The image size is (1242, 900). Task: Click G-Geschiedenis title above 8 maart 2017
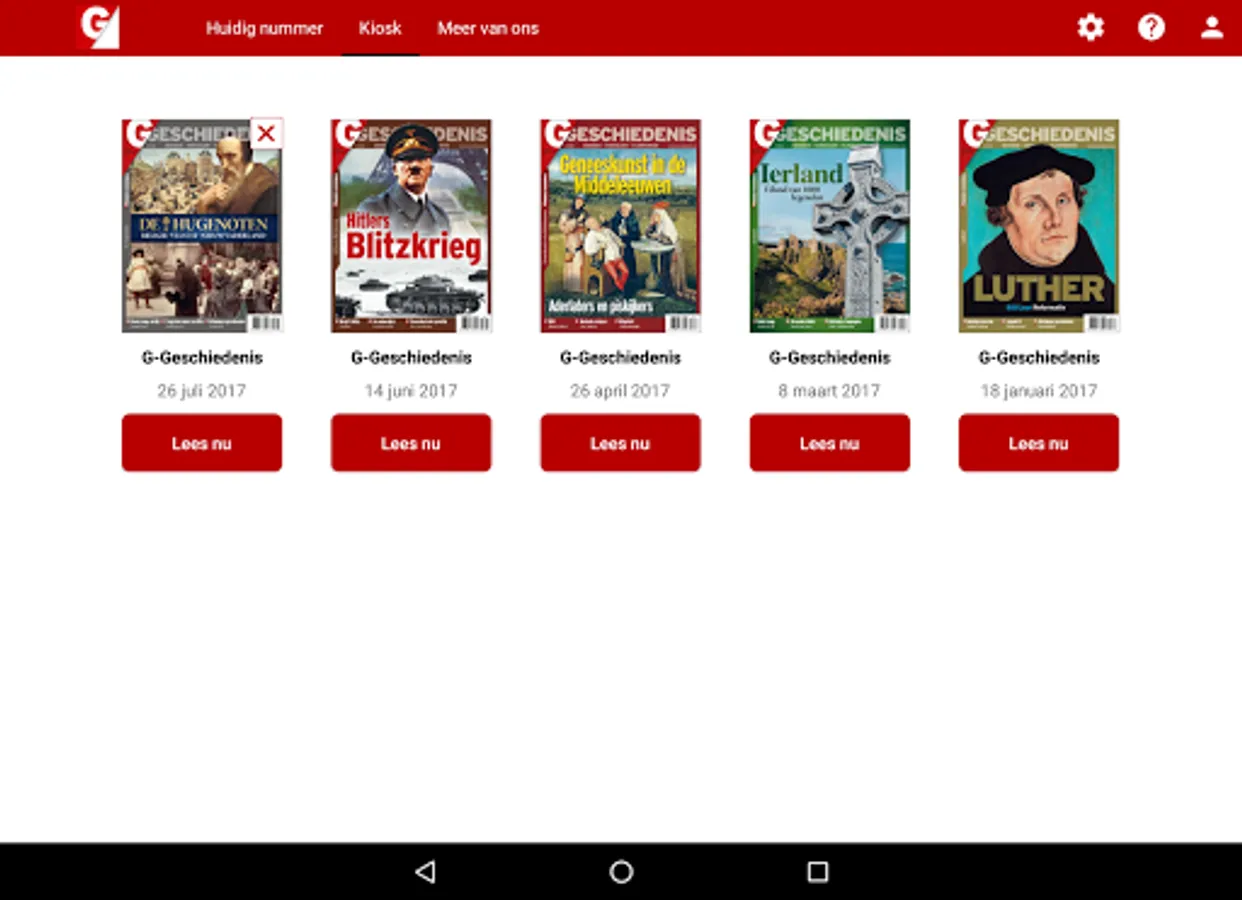click(830, 357)
